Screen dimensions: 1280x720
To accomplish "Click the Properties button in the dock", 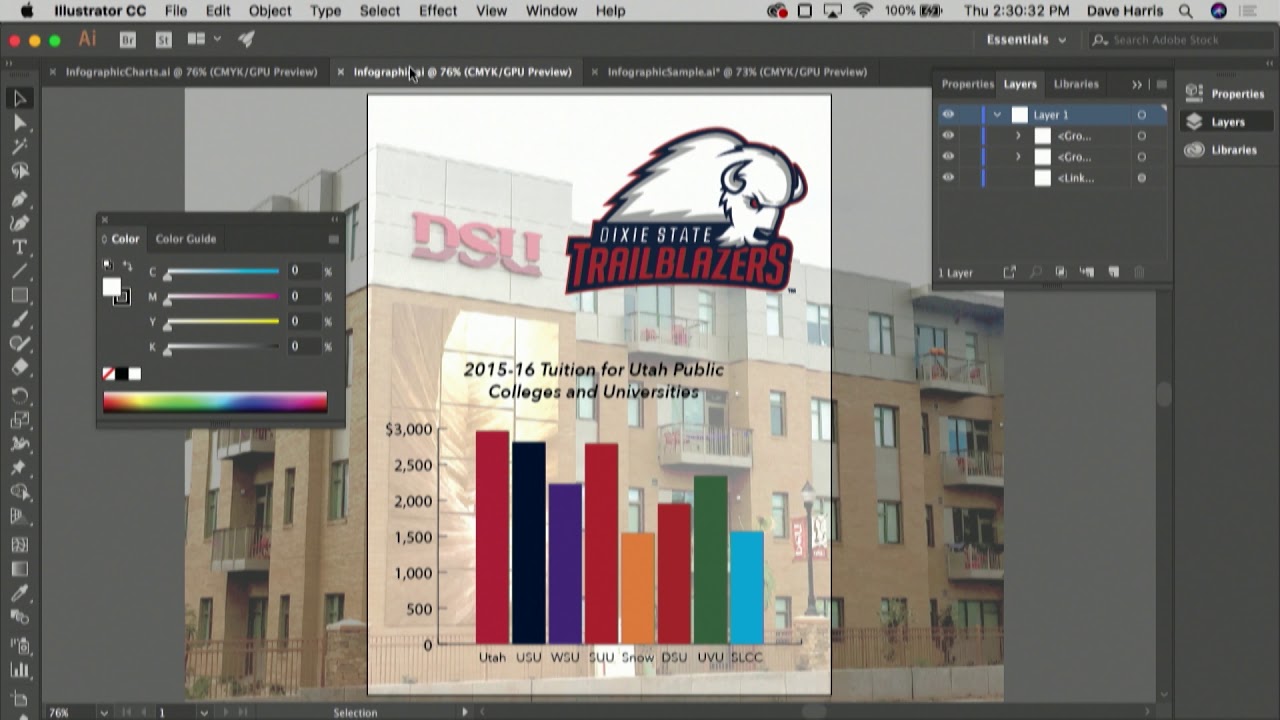I will [x=1225, y=94].
